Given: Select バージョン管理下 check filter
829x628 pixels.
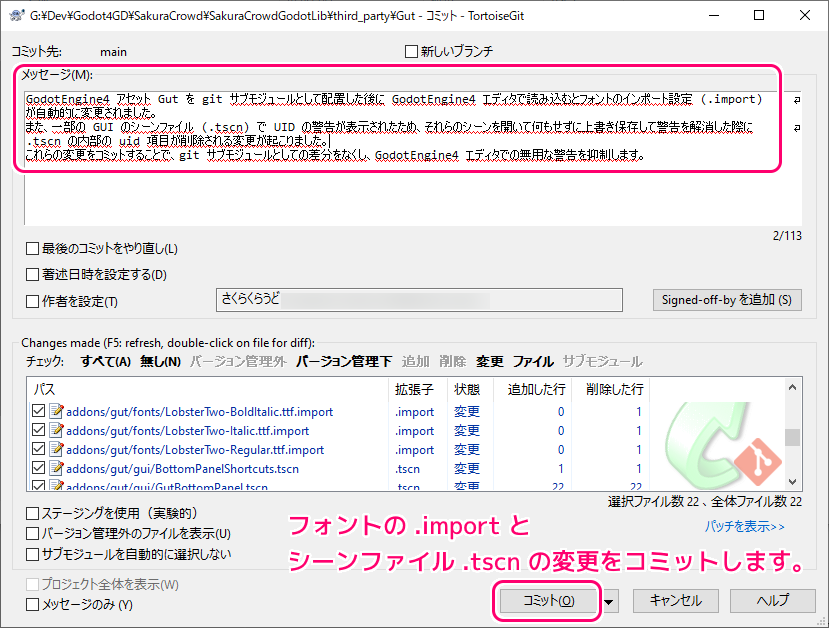Looking at the screenshot, I should point(344,362).
